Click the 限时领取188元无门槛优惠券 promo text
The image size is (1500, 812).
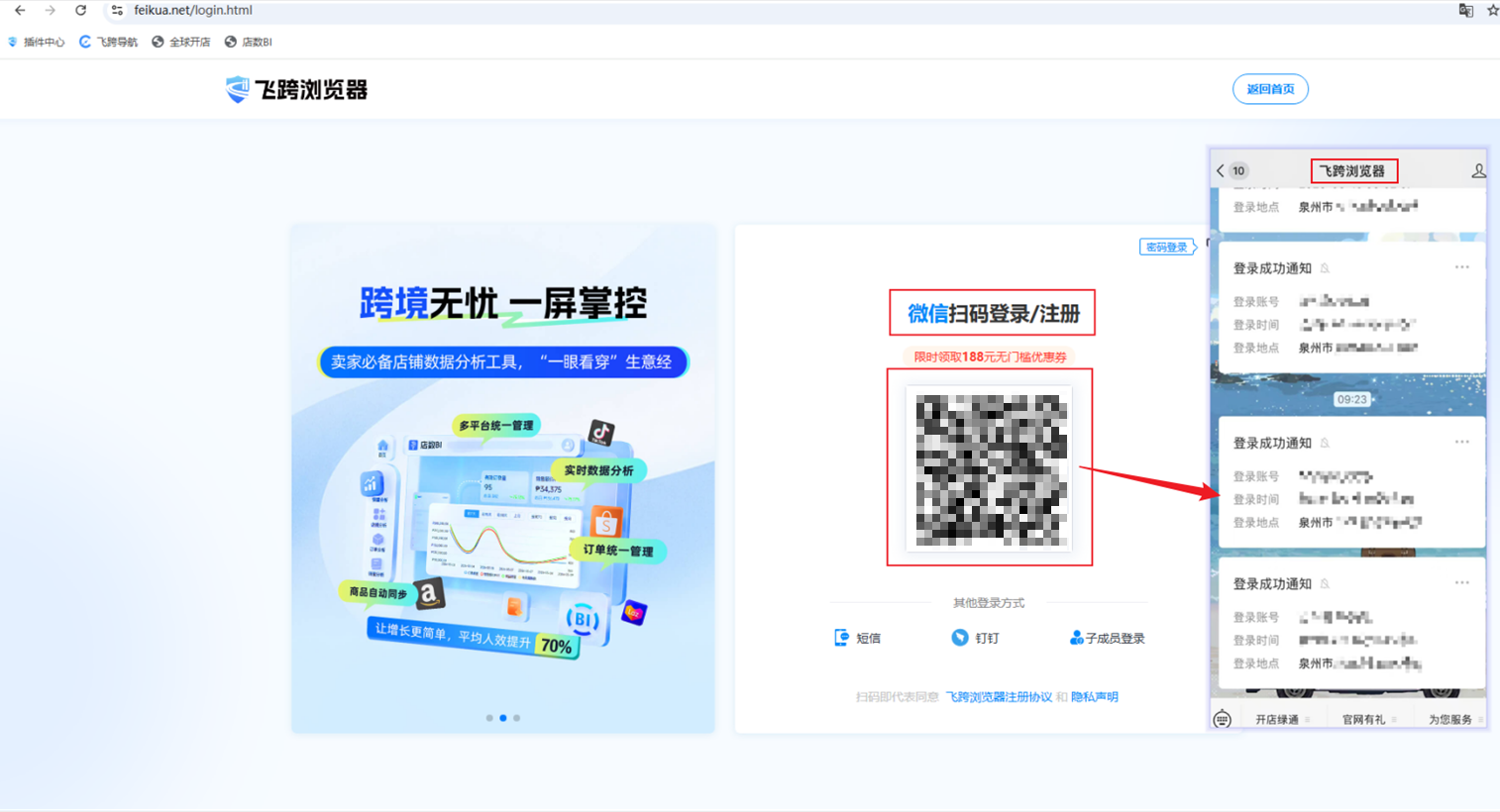990,357
